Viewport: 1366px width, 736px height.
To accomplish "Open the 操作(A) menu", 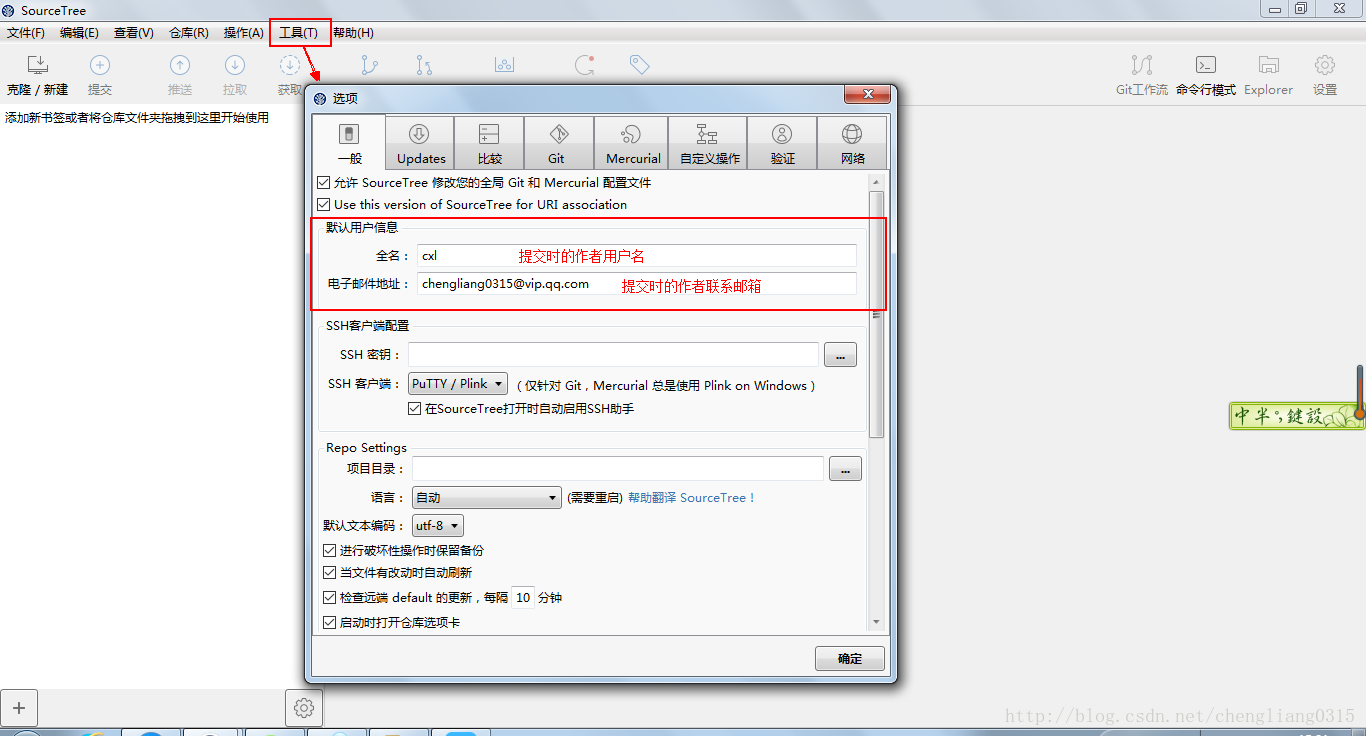I will [244, 33].
